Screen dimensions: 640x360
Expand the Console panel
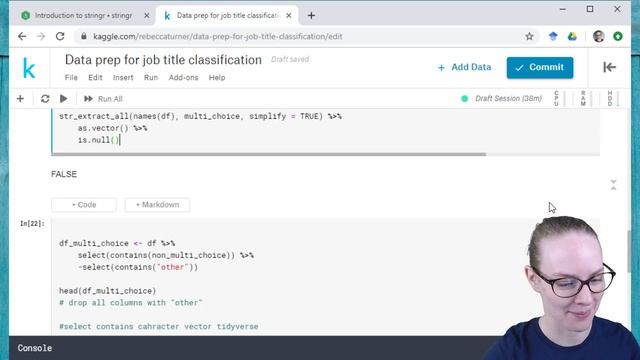point(35,348)
